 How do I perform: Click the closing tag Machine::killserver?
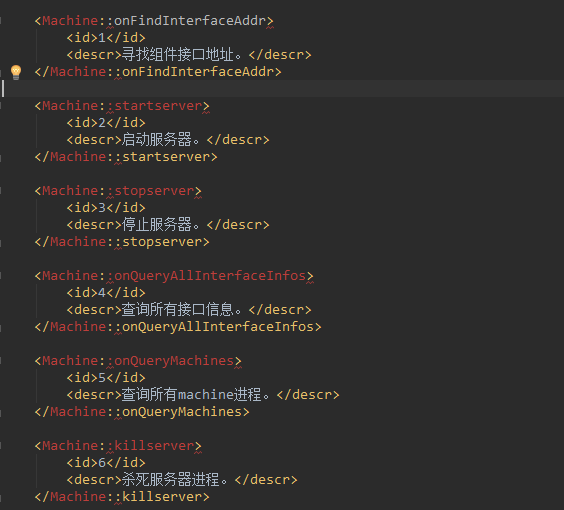(122, 497)
